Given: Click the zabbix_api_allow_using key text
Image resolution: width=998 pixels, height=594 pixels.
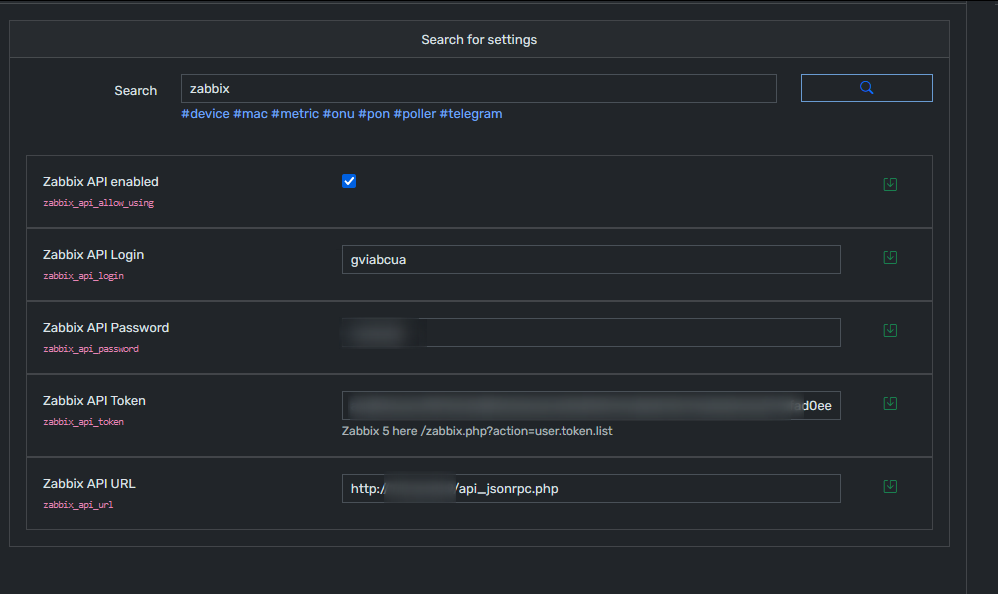Looking at the screenshot, I should pyautogui.click(x=99, y=203).
